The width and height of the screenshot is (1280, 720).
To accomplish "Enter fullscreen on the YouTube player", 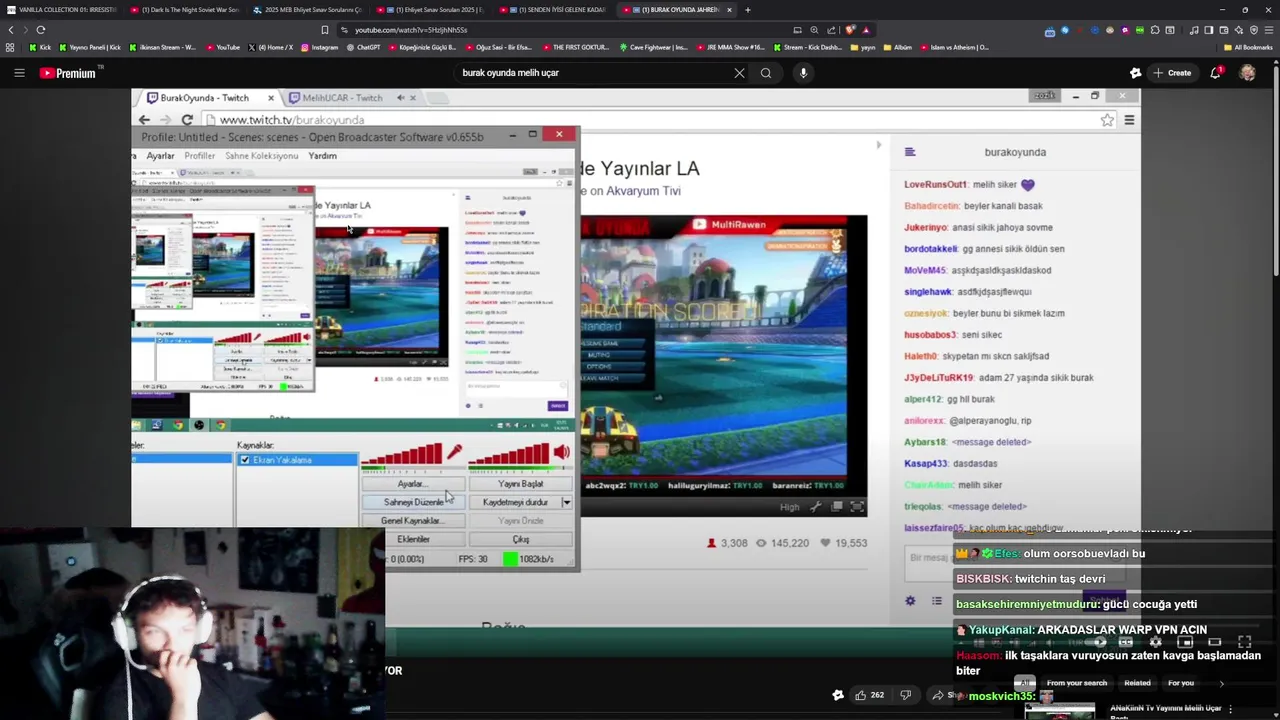I will (1244, 642).
